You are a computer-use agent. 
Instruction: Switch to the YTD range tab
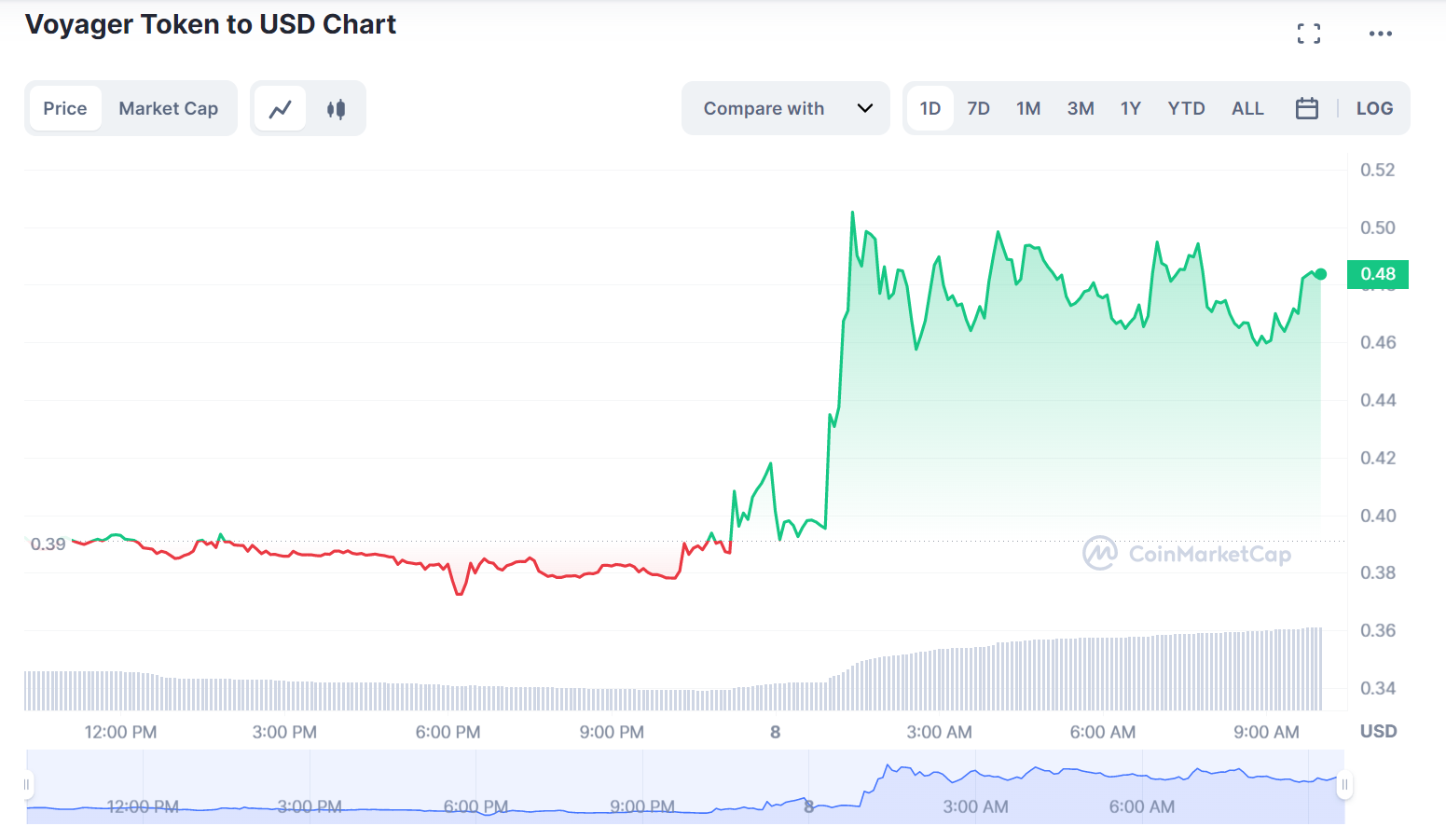[x=1186, y=108]
